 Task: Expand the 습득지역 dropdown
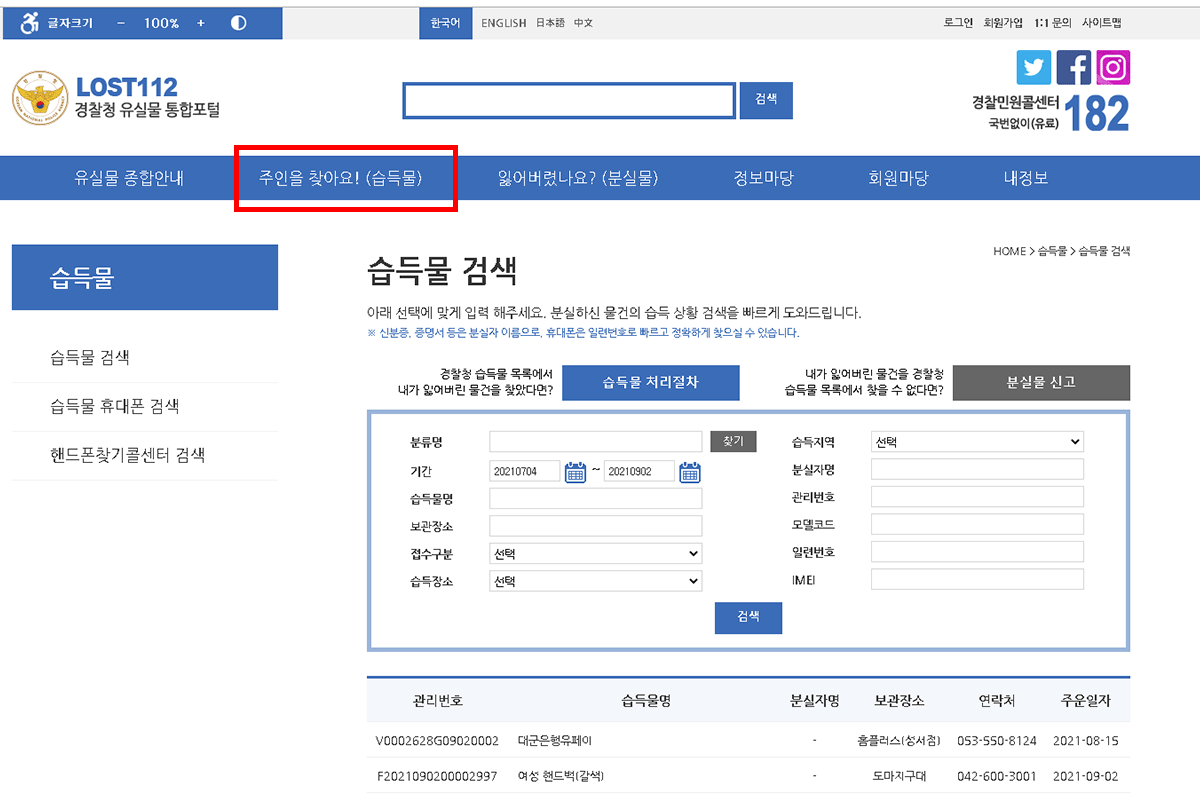coord(977,442)
